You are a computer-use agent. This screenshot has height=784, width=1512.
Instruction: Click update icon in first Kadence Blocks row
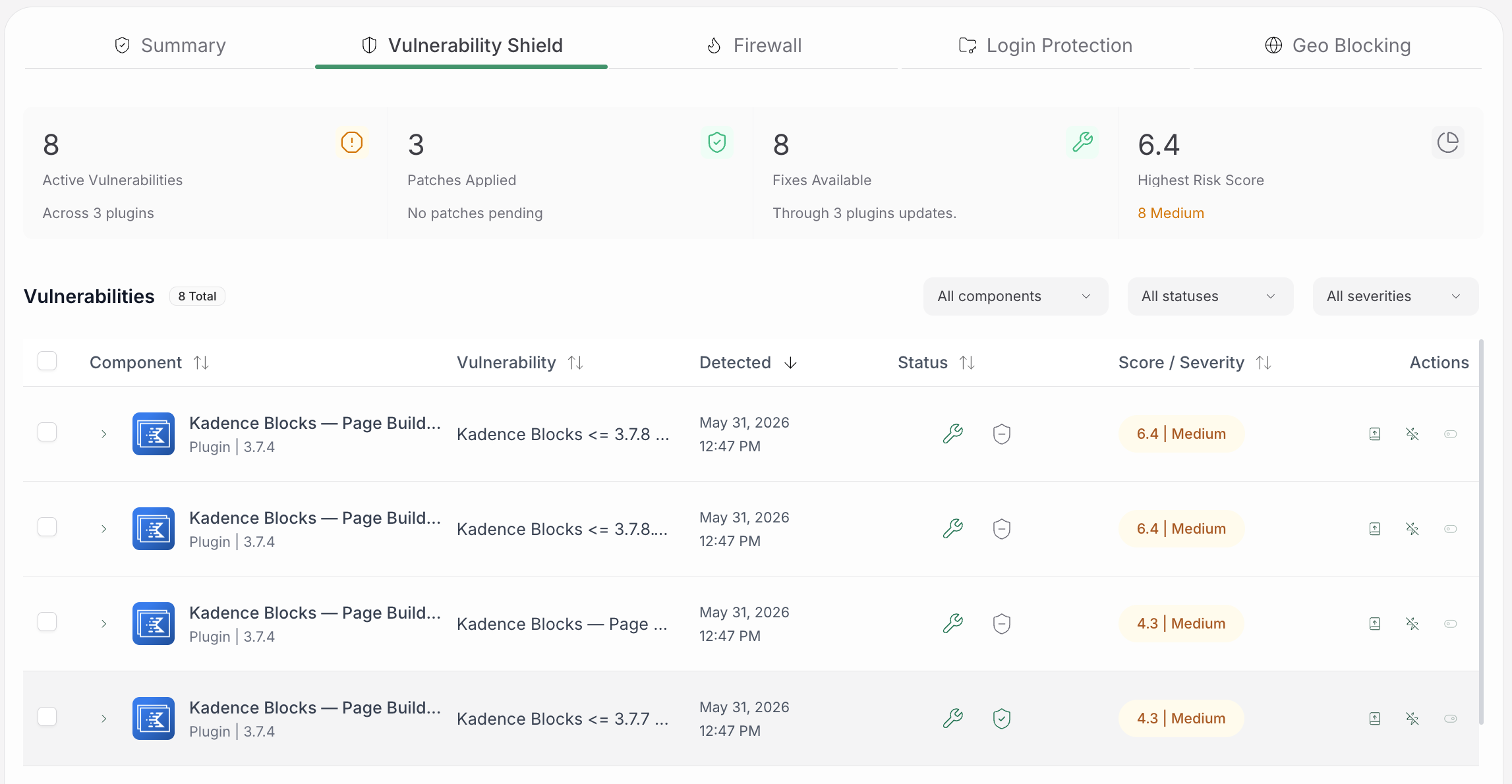(1374, 434)
